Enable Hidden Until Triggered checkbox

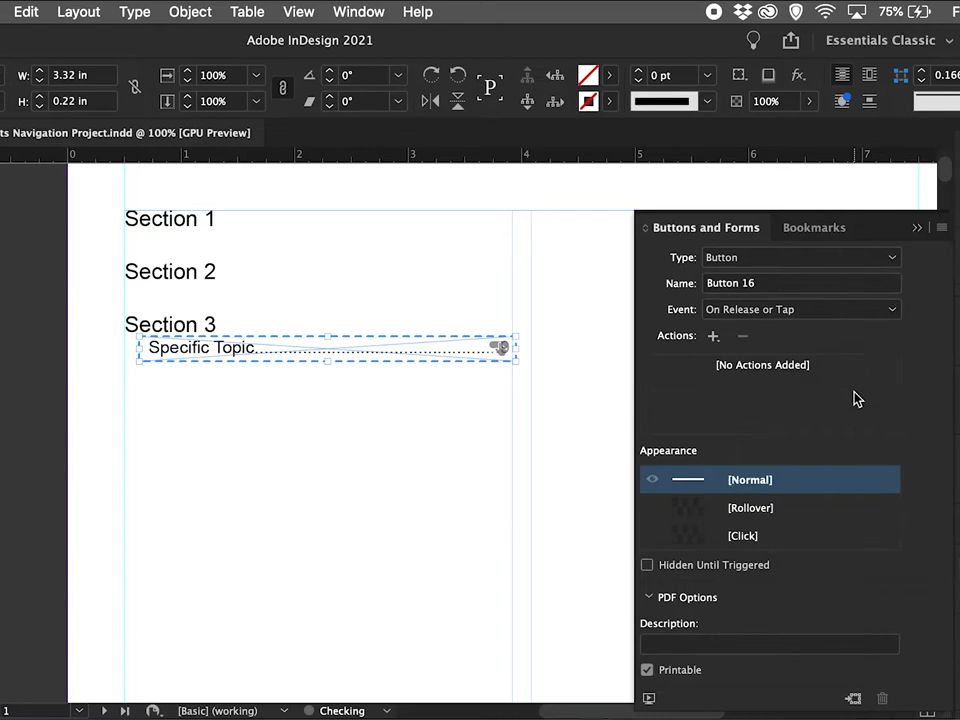(647, 565)
